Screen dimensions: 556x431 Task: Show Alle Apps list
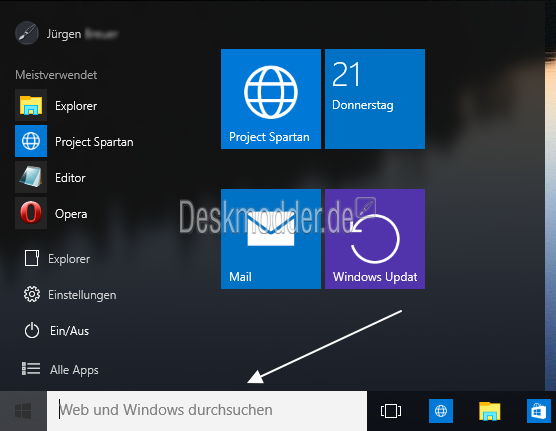74,370
